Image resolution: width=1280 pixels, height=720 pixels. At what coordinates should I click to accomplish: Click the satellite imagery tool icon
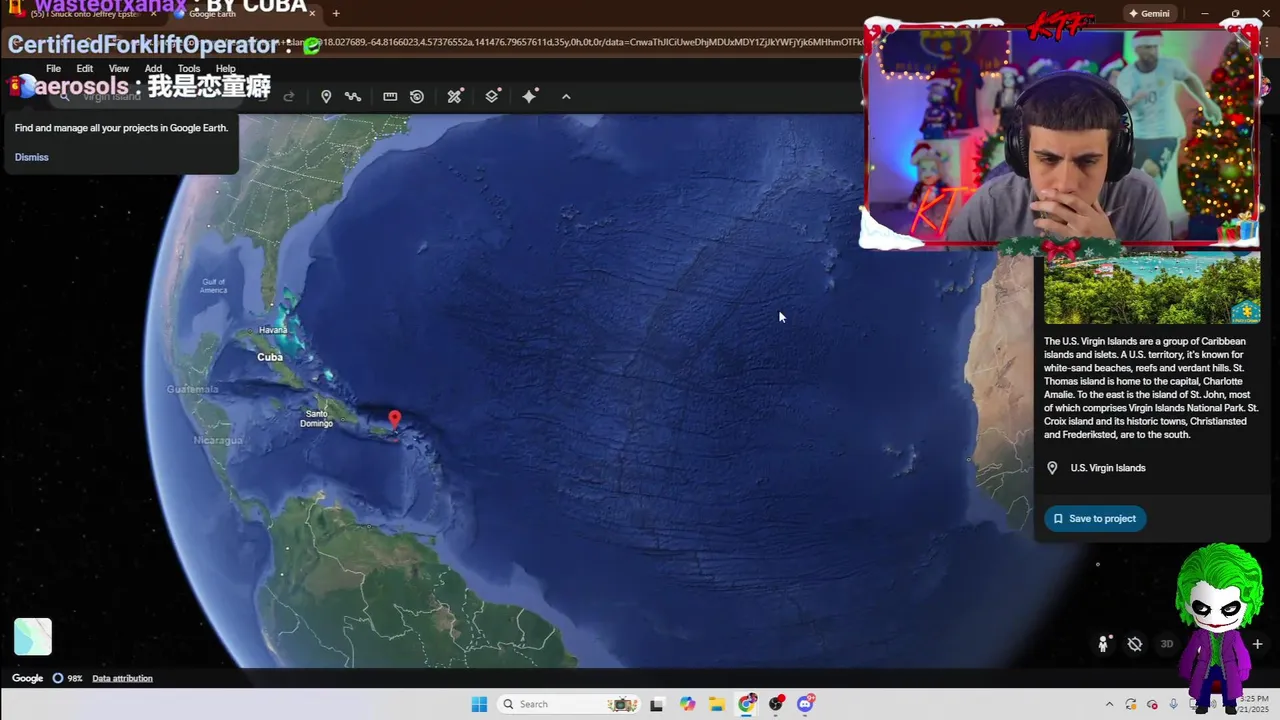(x=455, y=96)
